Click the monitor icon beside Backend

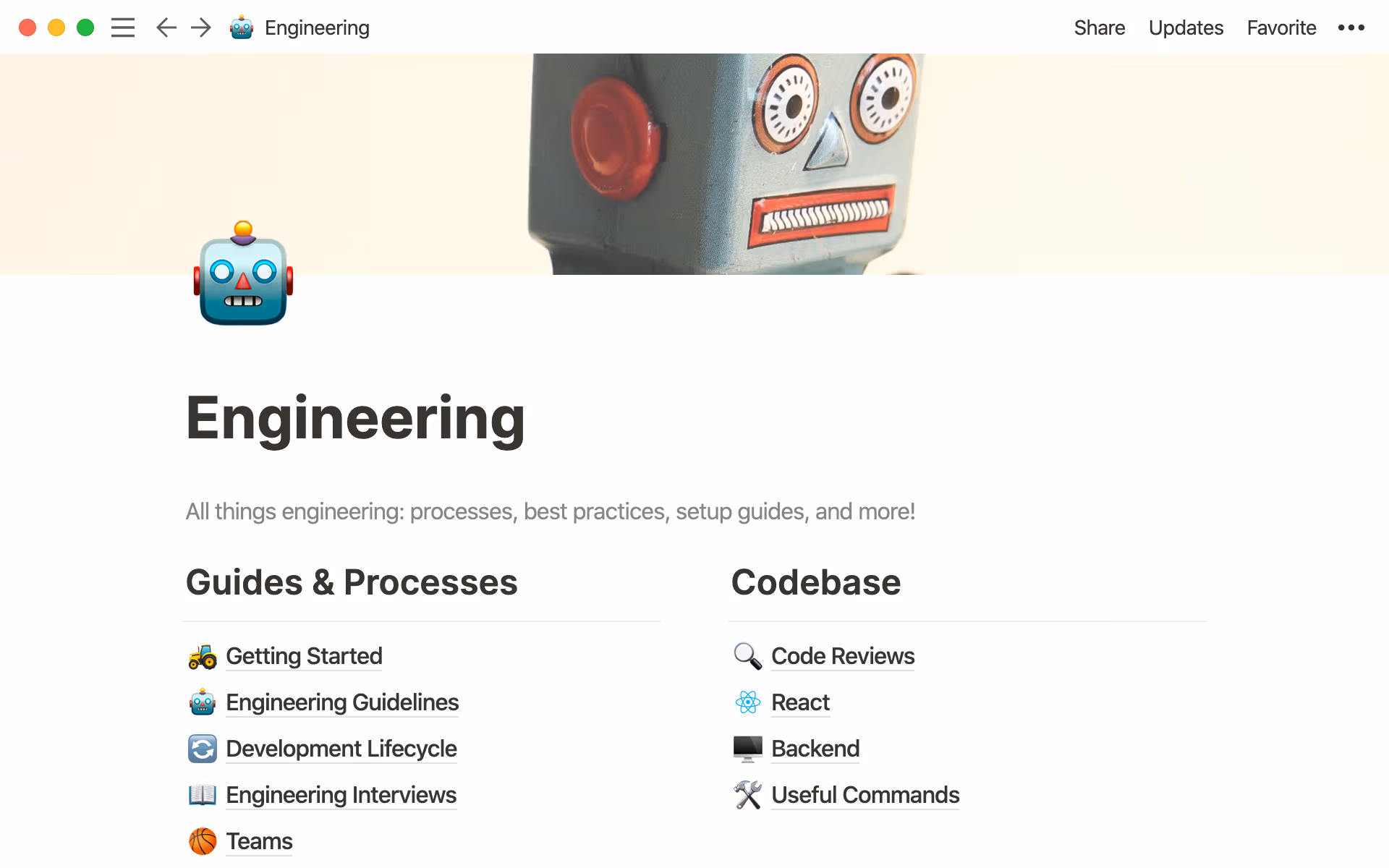(x=748, y=749)
